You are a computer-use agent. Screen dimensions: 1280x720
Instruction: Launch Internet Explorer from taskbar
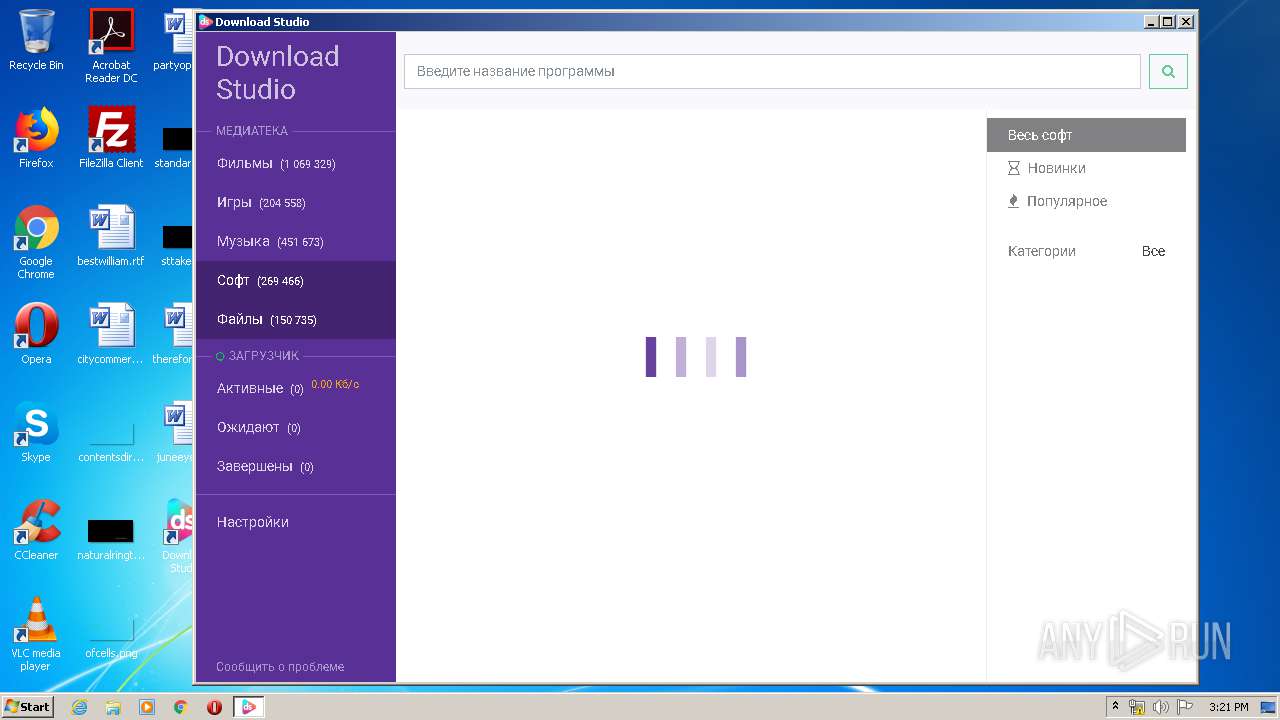[x=79, y=707]
